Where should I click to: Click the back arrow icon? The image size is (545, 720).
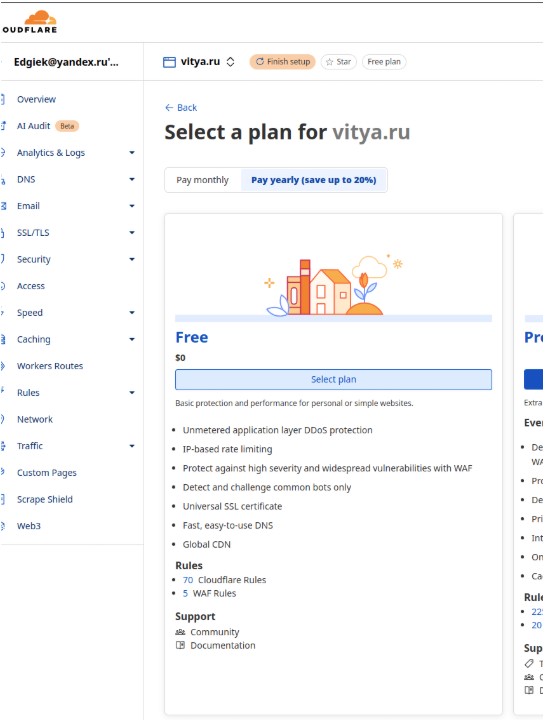(169, 107)
